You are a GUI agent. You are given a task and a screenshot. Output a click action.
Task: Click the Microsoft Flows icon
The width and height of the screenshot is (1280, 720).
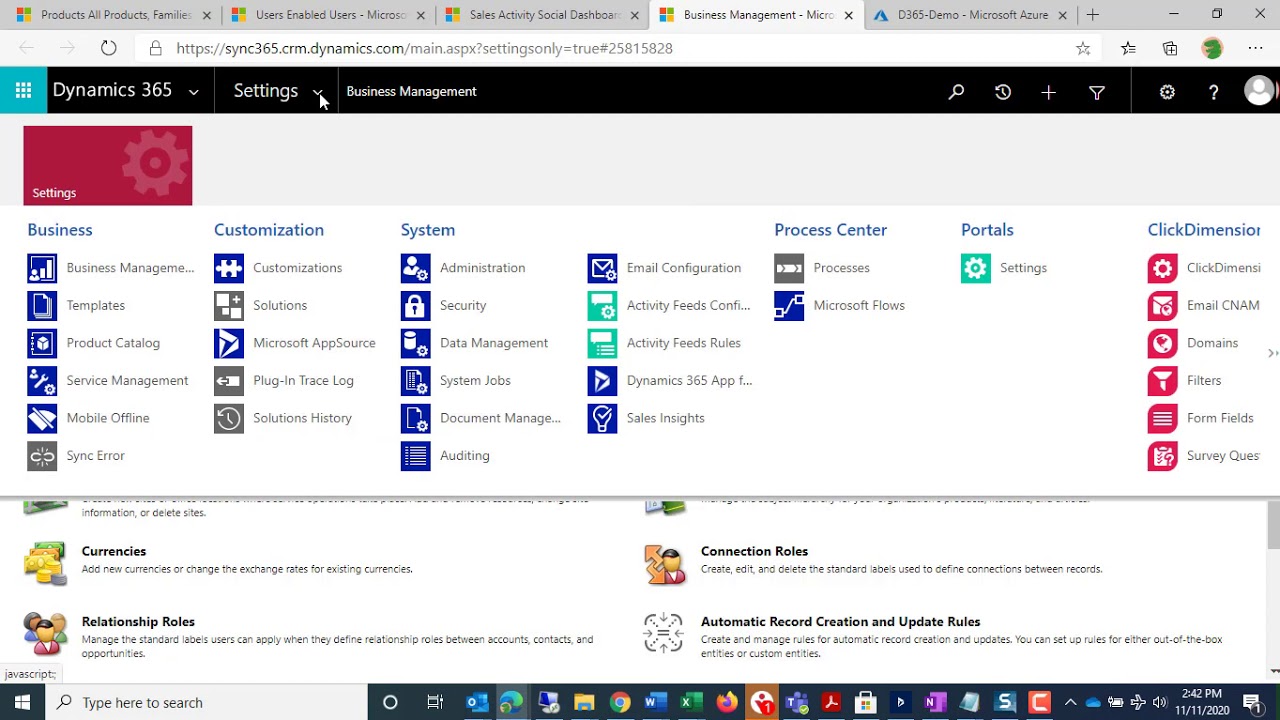pyautogui.click(x=789, y=305)
